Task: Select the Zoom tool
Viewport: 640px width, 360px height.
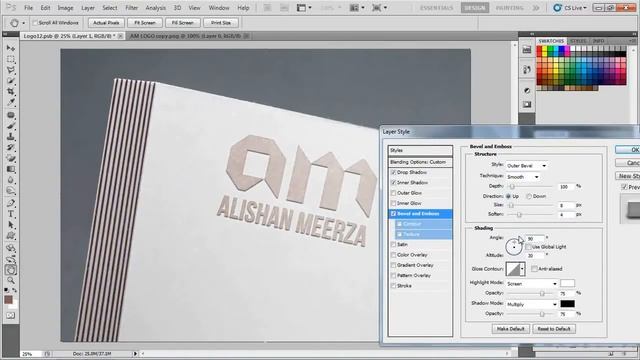Action: click(x=11, y=280)
